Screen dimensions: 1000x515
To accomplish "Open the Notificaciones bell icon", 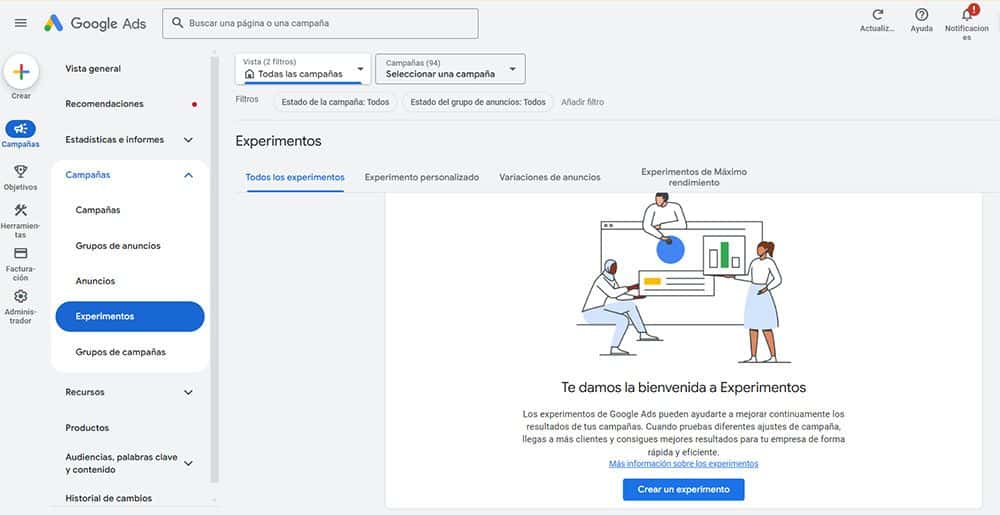I will [x=967, y=14].
